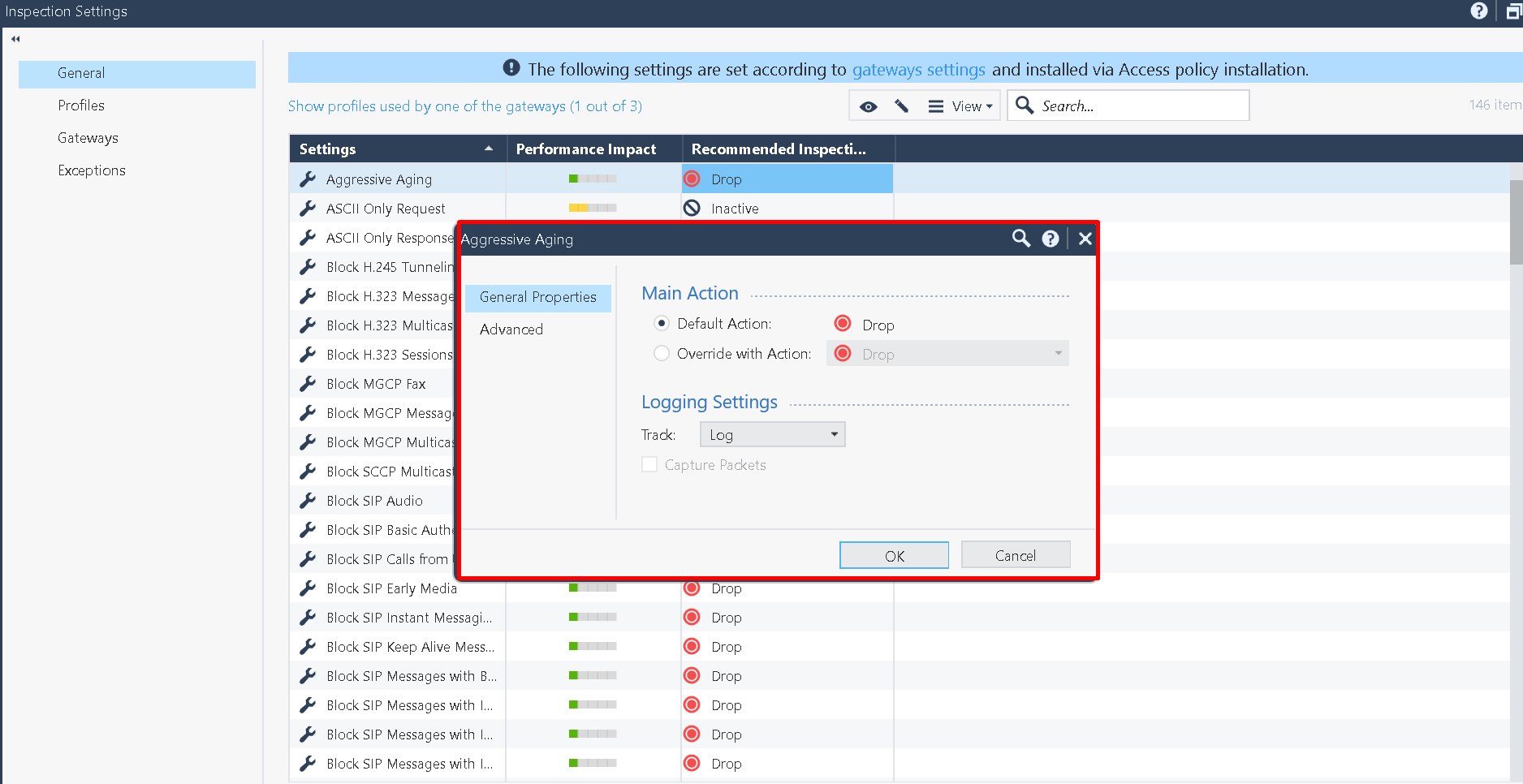Collapse the left navigation with double-arrow icon

click(15, 39)
